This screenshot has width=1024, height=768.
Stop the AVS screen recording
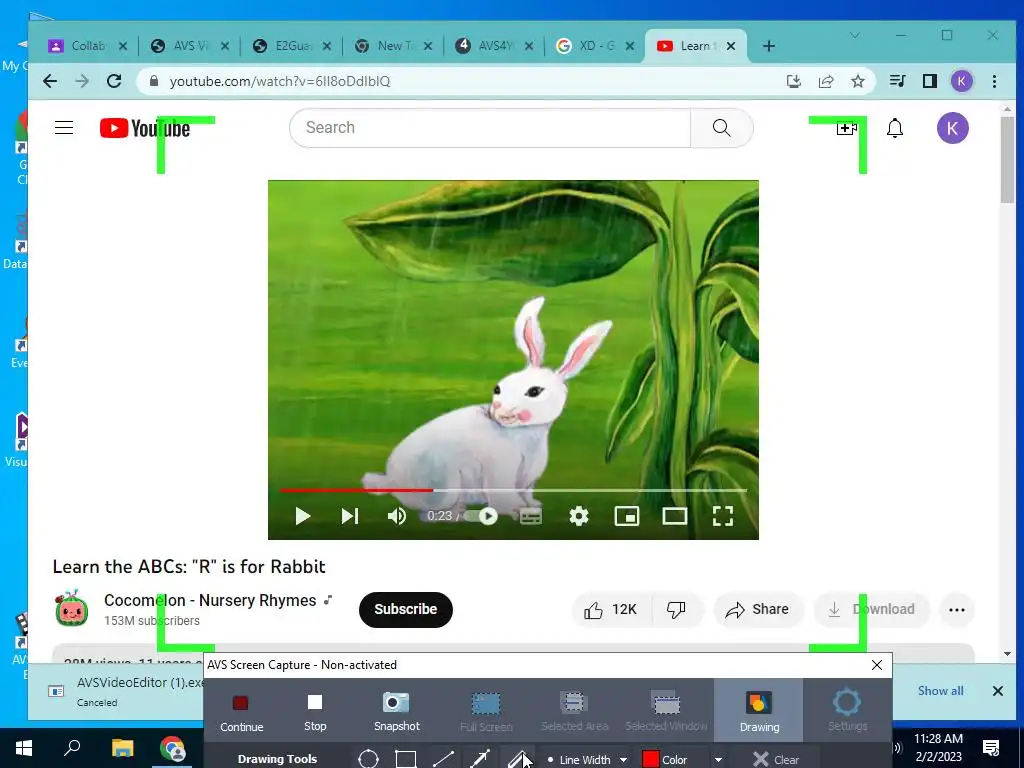click(315, 712)
